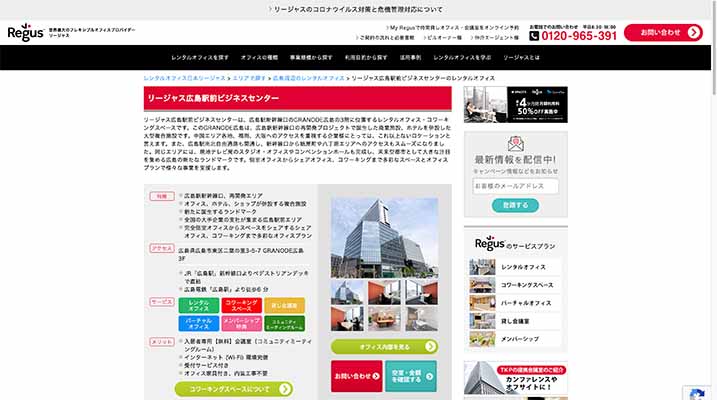Click the large building main photo

pos(385,238)
